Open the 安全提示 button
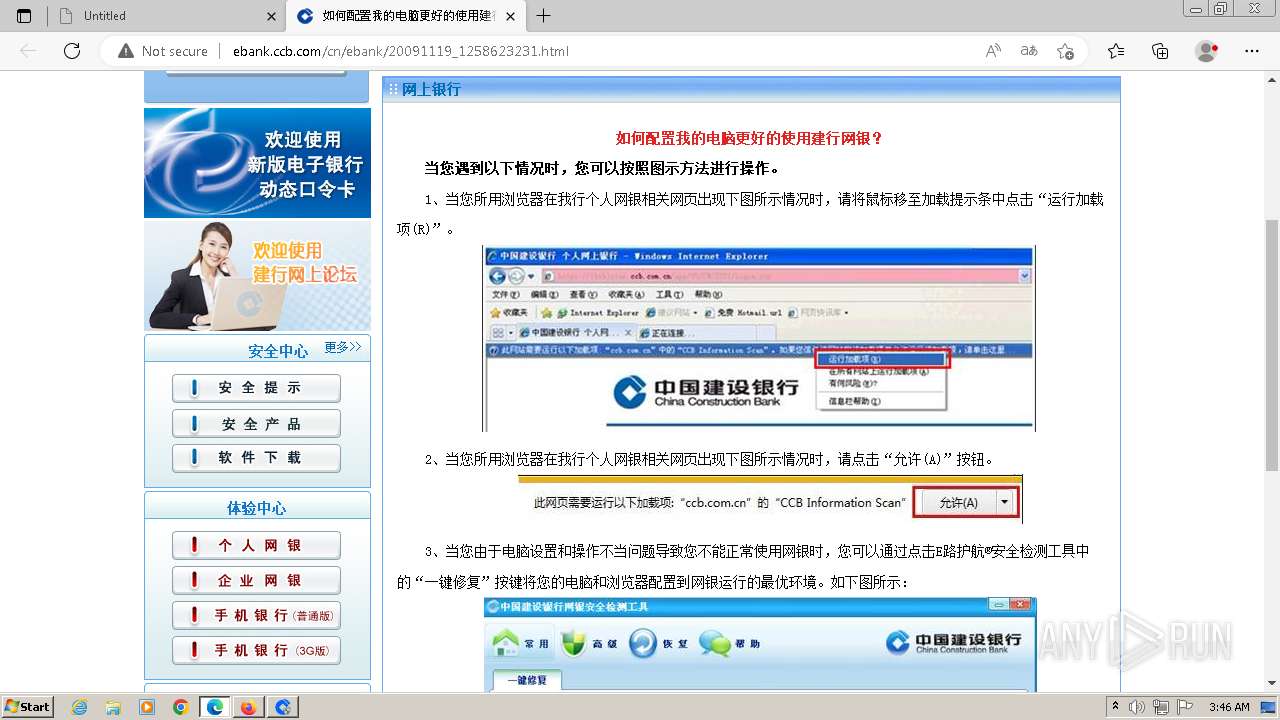This screenshot has height=720, width=1280. 256,388
